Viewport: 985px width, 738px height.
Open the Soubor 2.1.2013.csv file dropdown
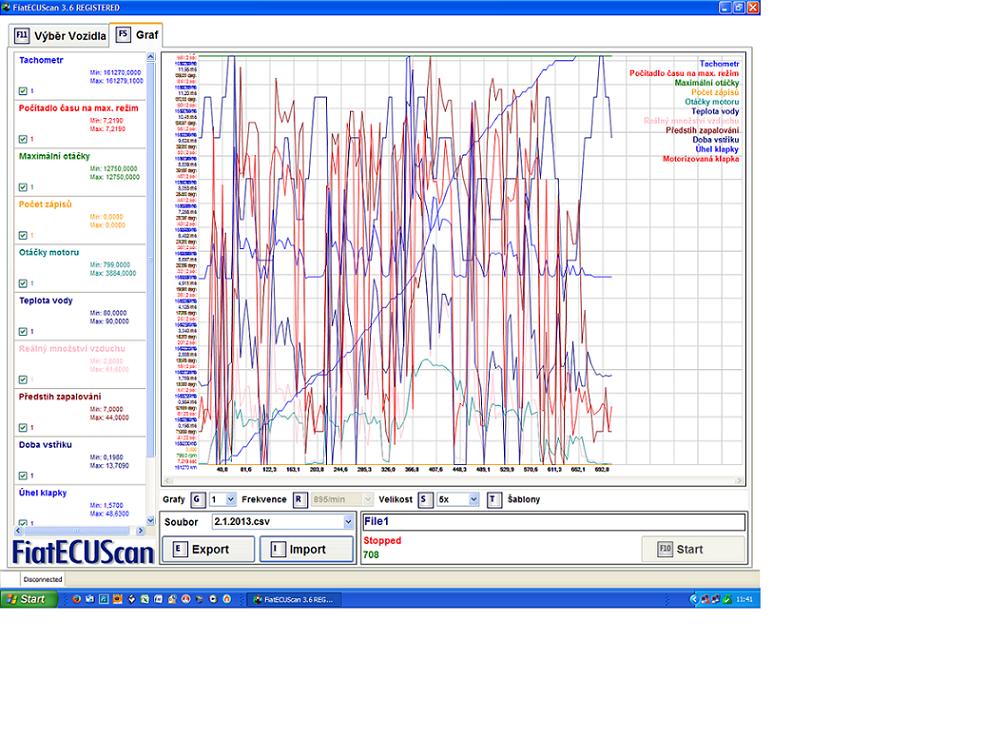[348, 522]
